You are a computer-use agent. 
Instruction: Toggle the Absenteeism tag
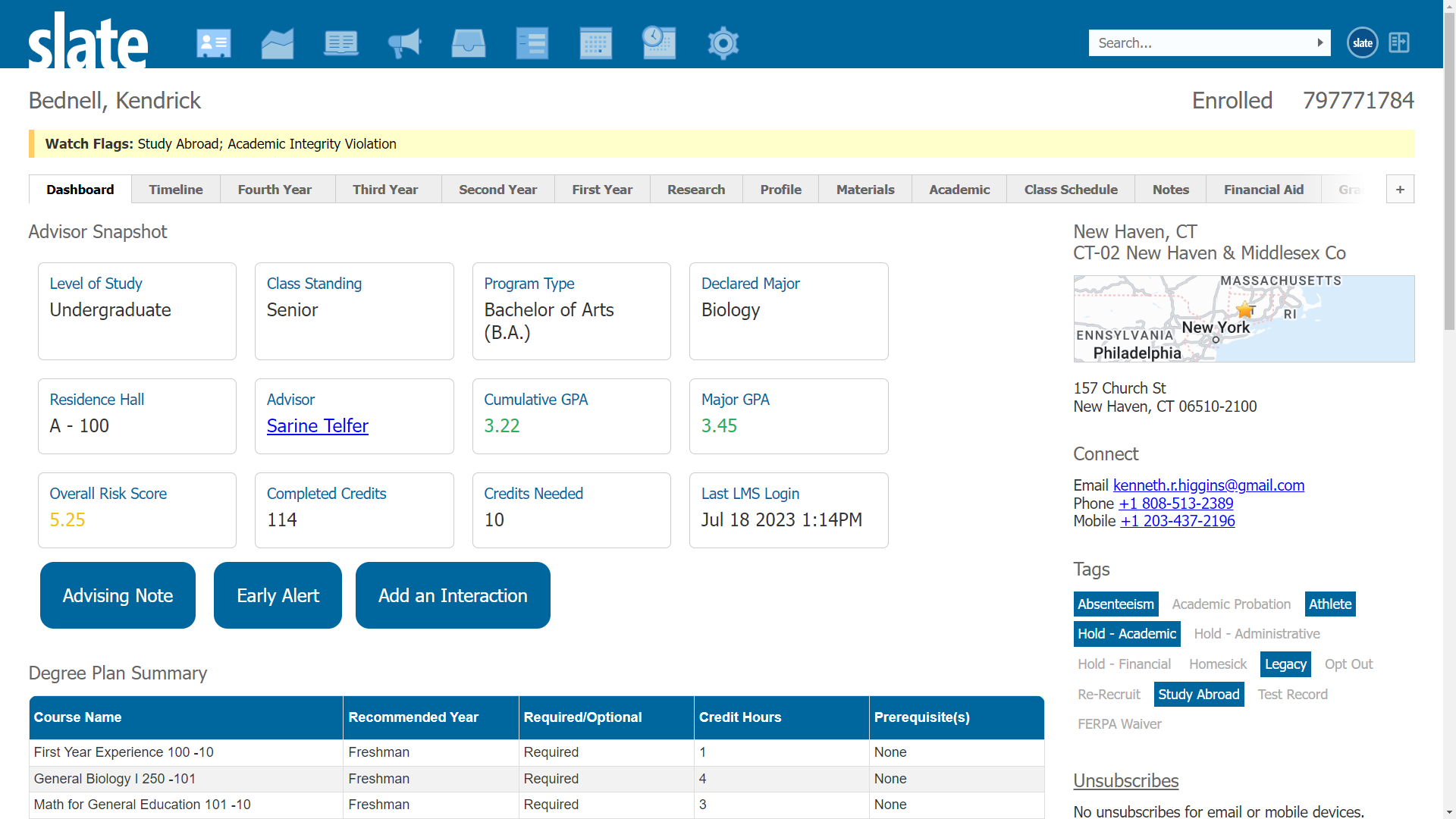1116,604
